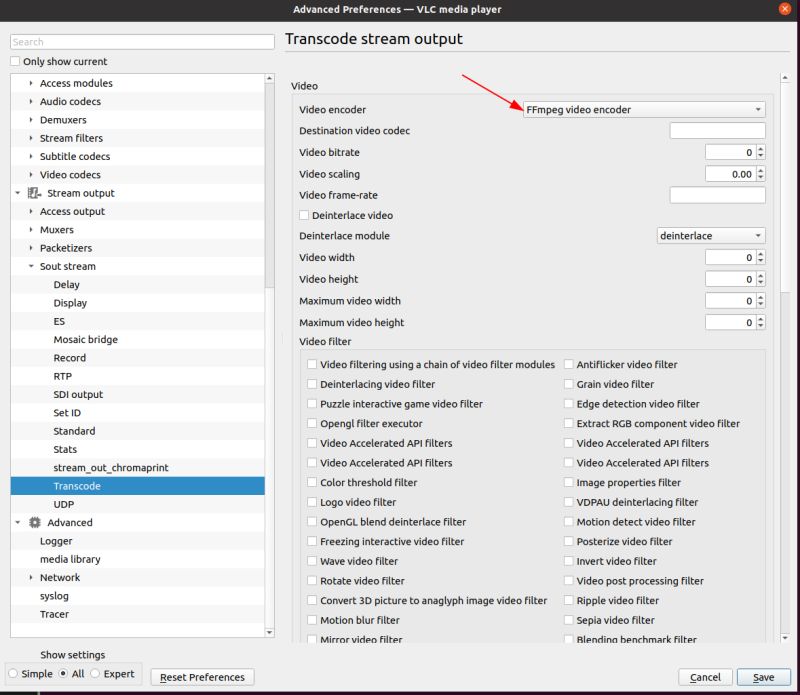Image resolution: width=800 pixels, height=695 pixels.
Task: Enable Rotate video filter checkbox
Action: [x=312, y=581]
